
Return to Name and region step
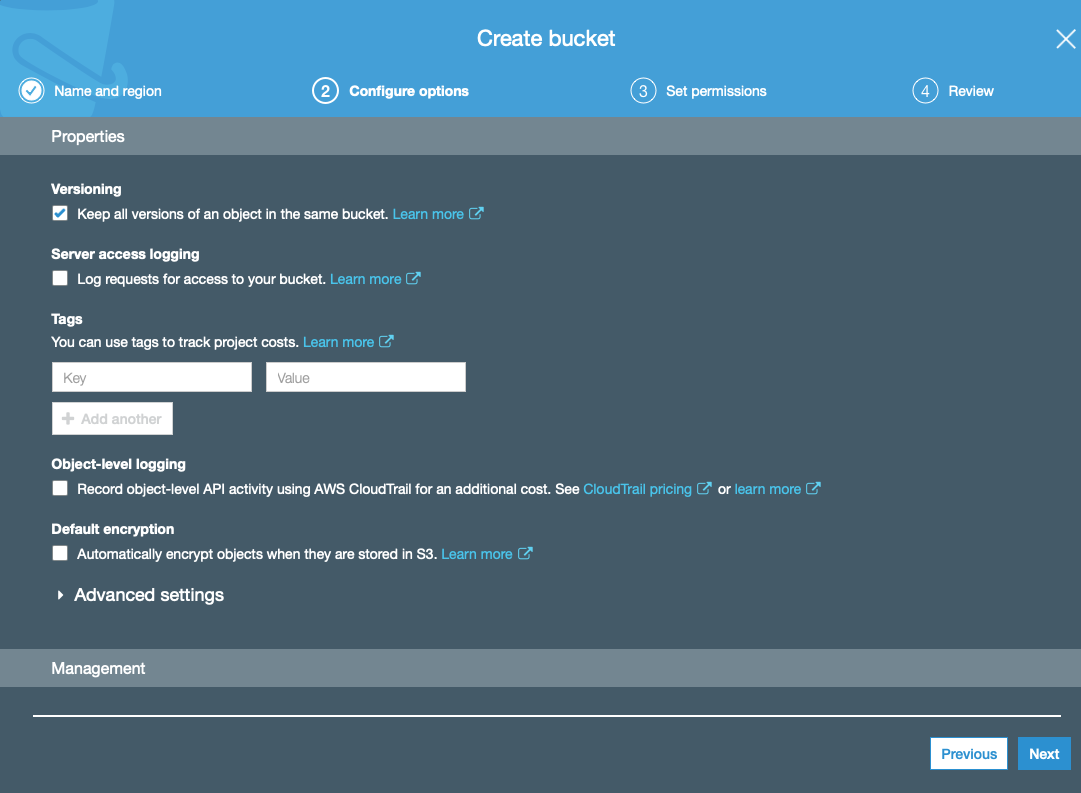click(x=107, y=91)
